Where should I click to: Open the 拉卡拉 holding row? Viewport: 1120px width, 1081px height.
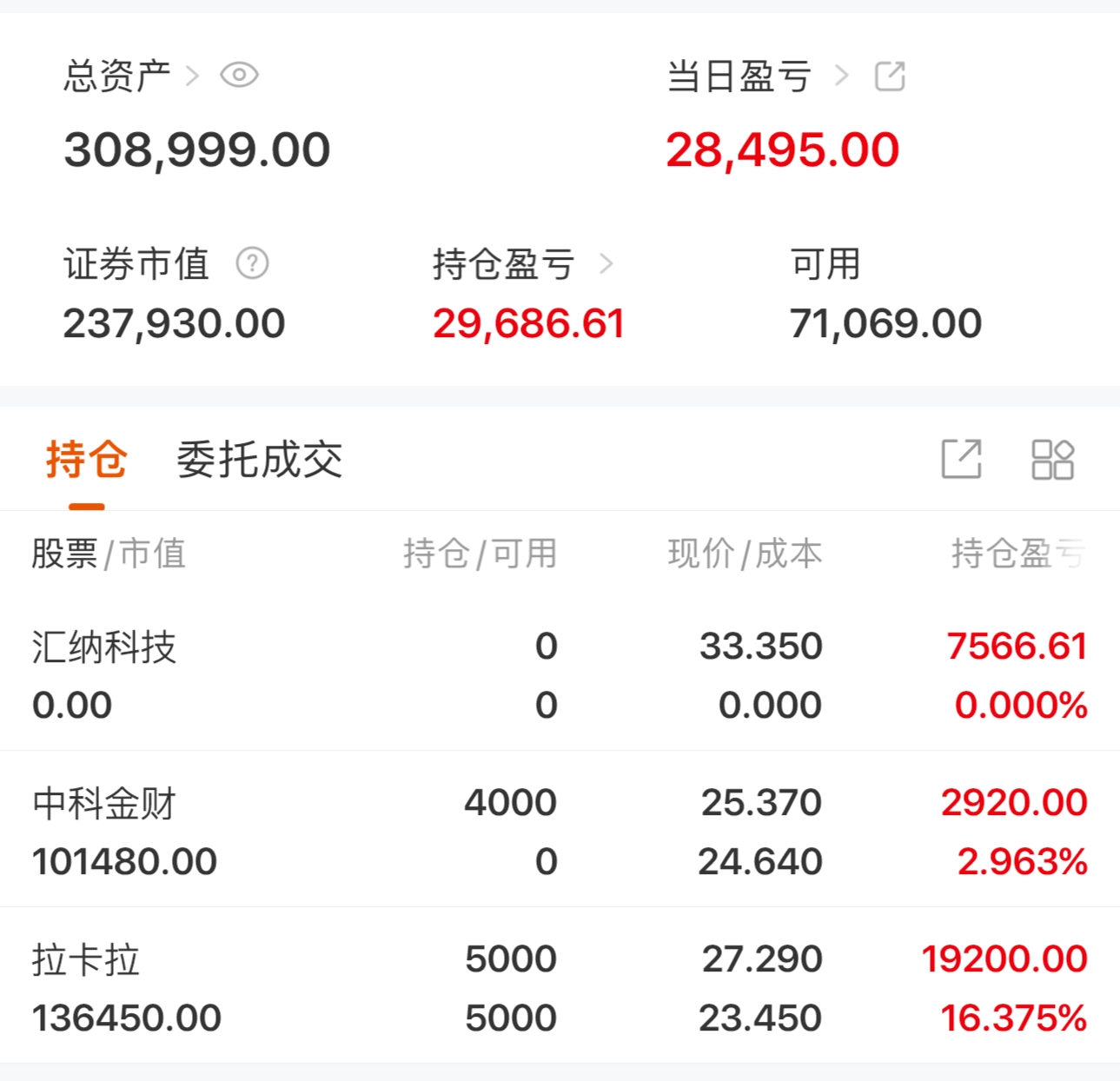point(560,986)
